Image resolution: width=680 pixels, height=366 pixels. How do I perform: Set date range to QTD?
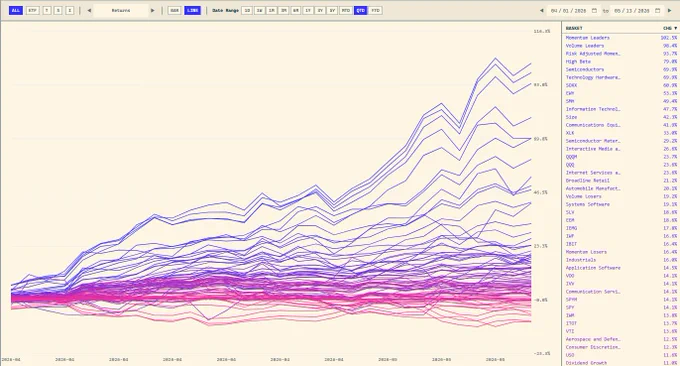pyautogui.click(x=360, y=10)
